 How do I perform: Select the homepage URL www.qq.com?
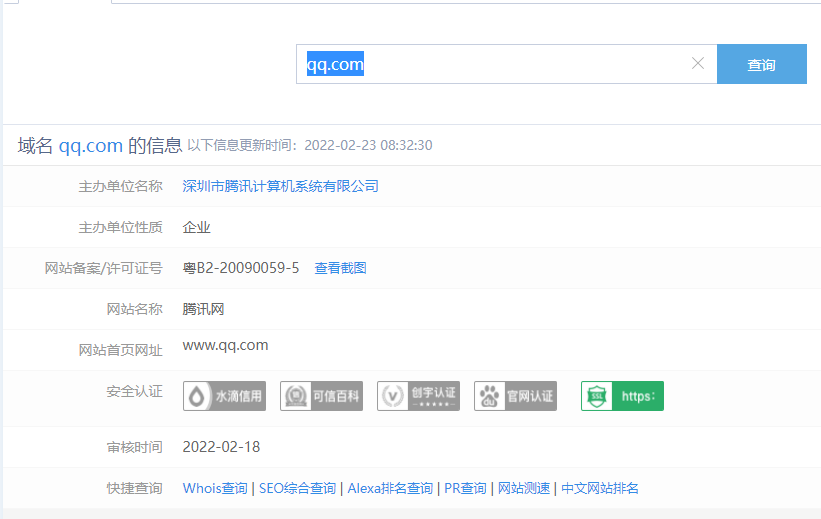225,345
